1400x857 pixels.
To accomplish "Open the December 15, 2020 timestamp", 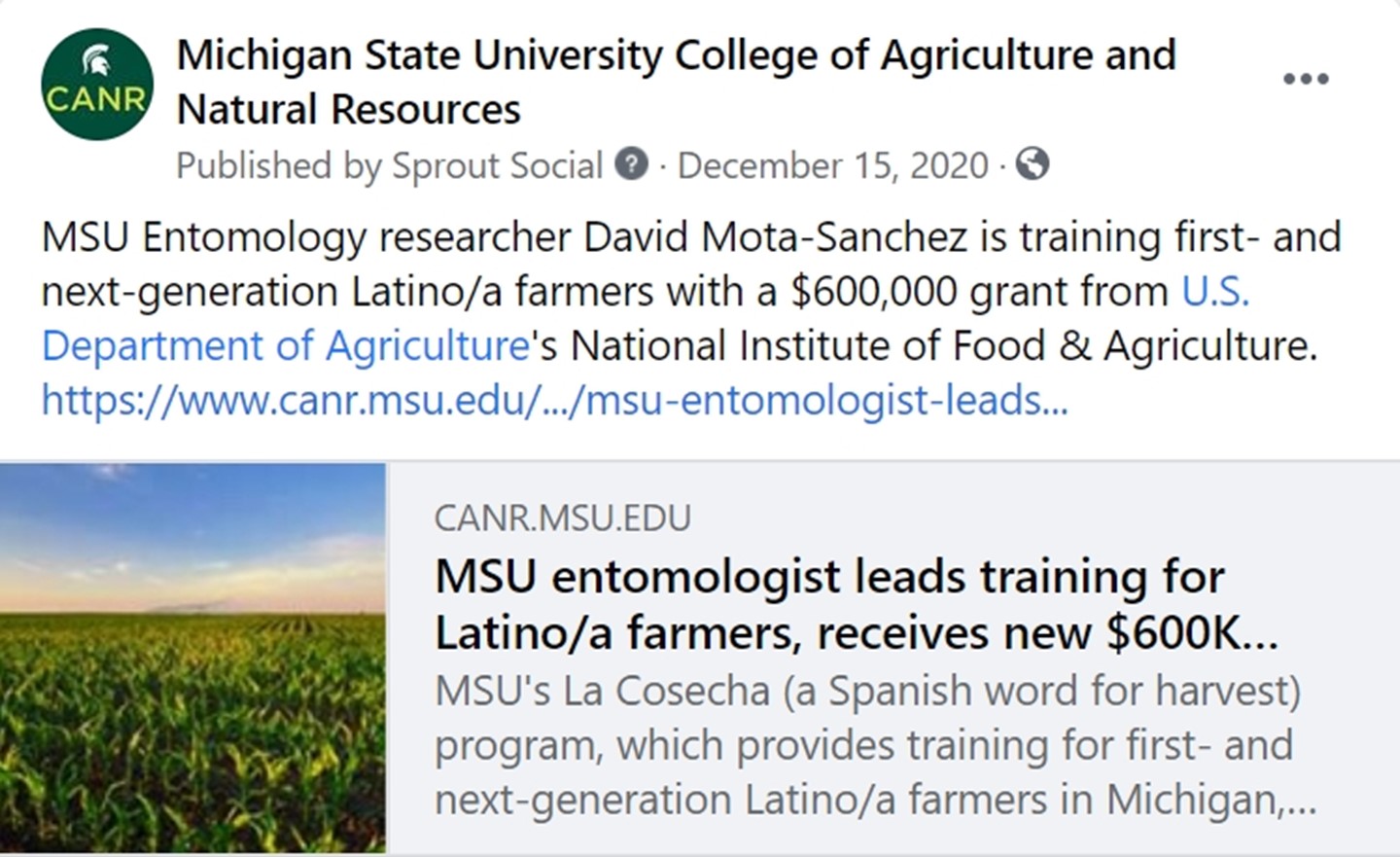I will tap(832, 165).
